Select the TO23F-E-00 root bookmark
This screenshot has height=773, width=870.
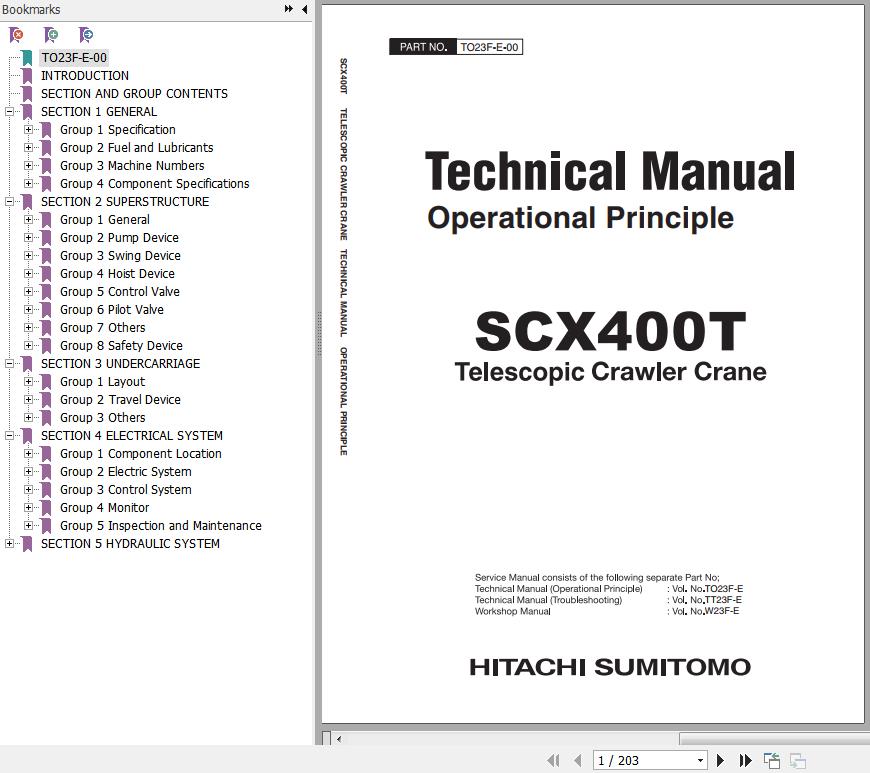click(x=73, y=58)
